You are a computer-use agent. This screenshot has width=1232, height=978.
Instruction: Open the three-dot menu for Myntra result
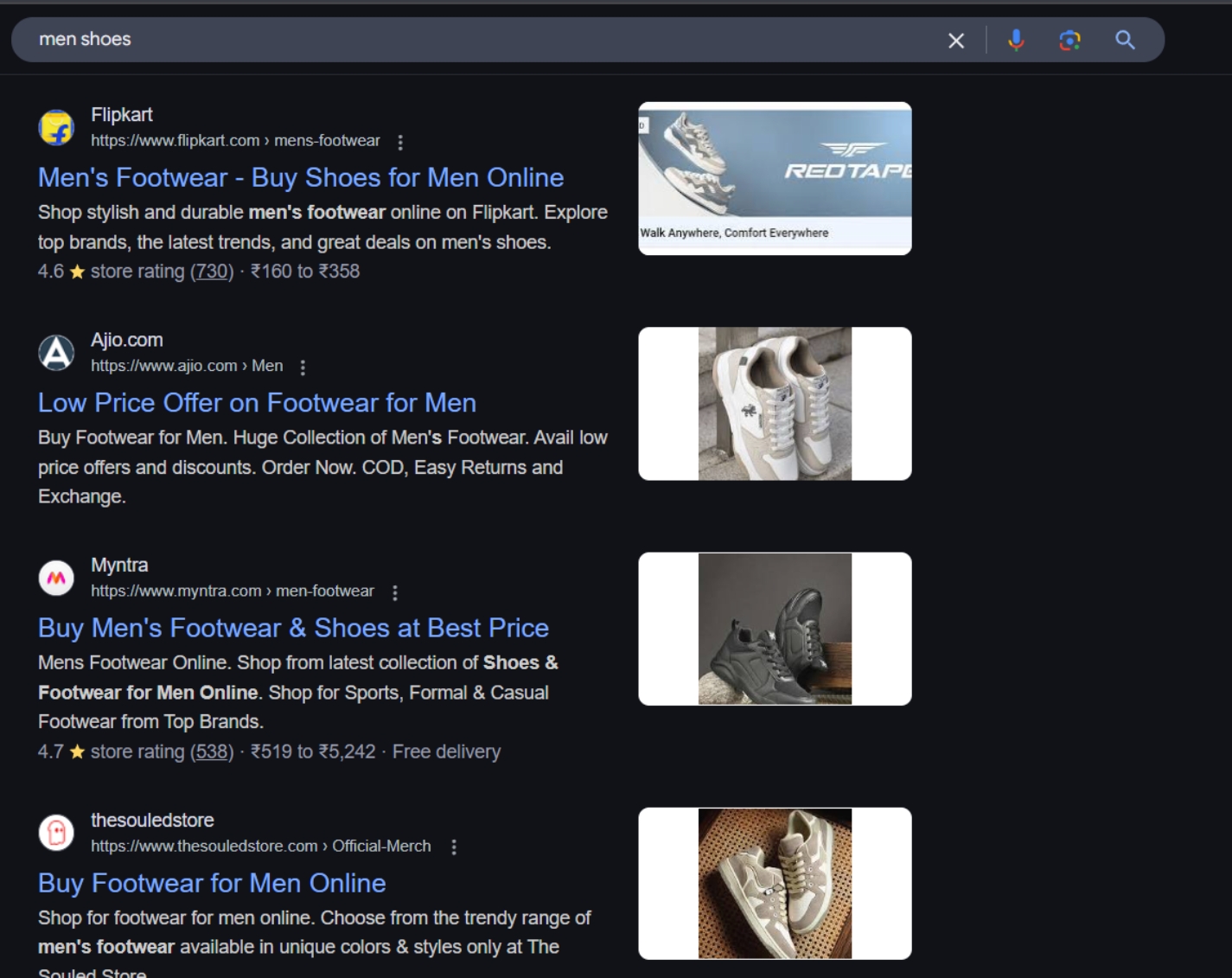click(395, 592)
